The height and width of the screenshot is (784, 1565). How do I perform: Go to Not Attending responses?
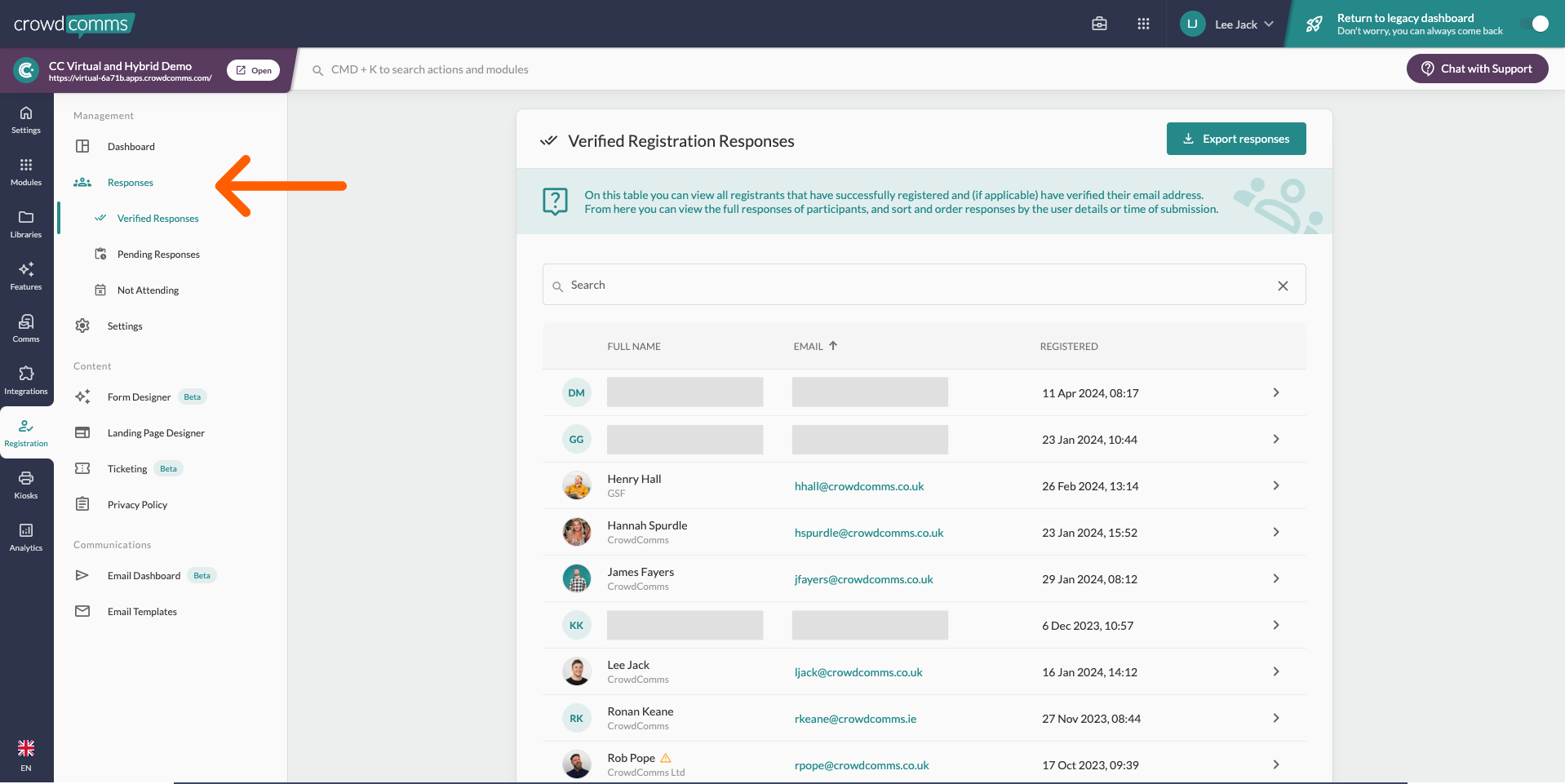coord(148,290)
